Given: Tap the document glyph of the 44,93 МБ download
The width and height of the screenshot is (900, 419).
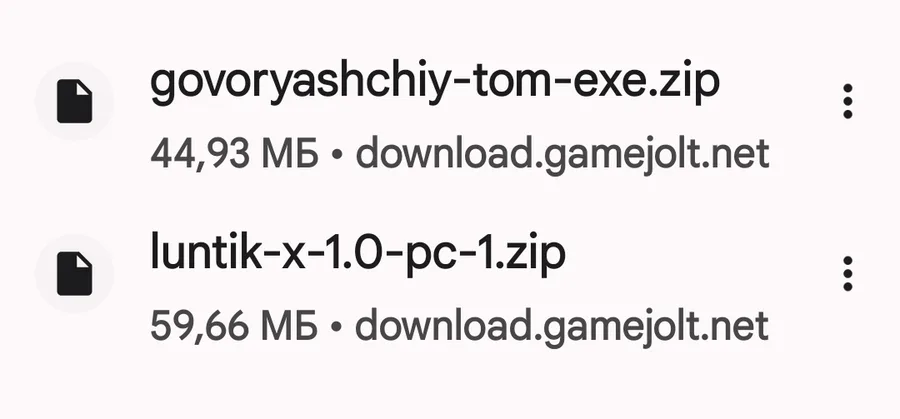Looking at the screenshot, I should pos(74,102).
